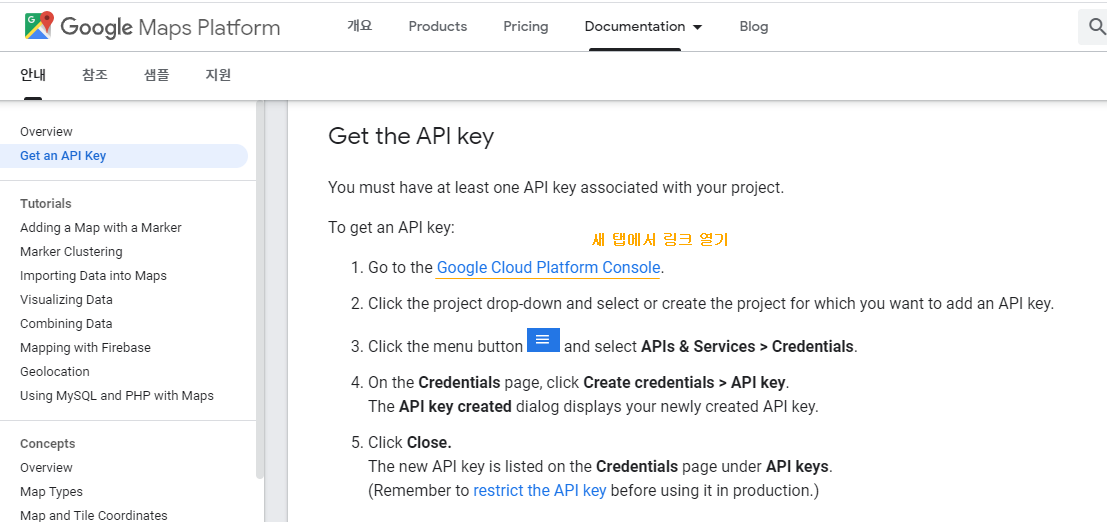Open Map Types concept page
Screen dimensions: 1107x522
click(x=51, y=492)
